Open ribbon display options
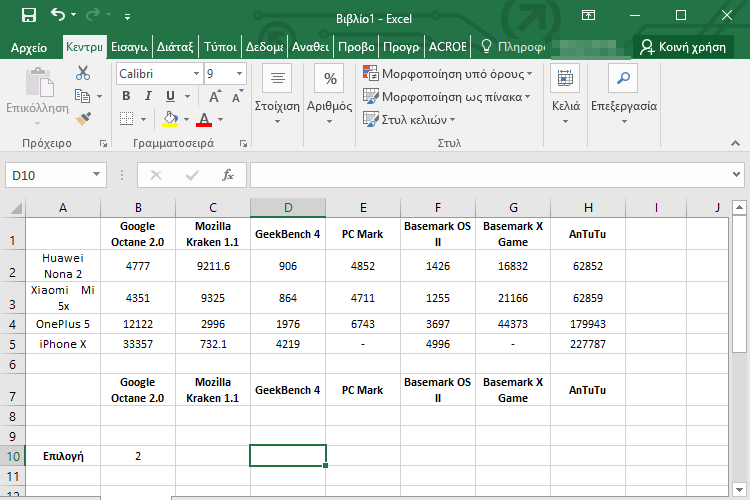 point(588,15)
